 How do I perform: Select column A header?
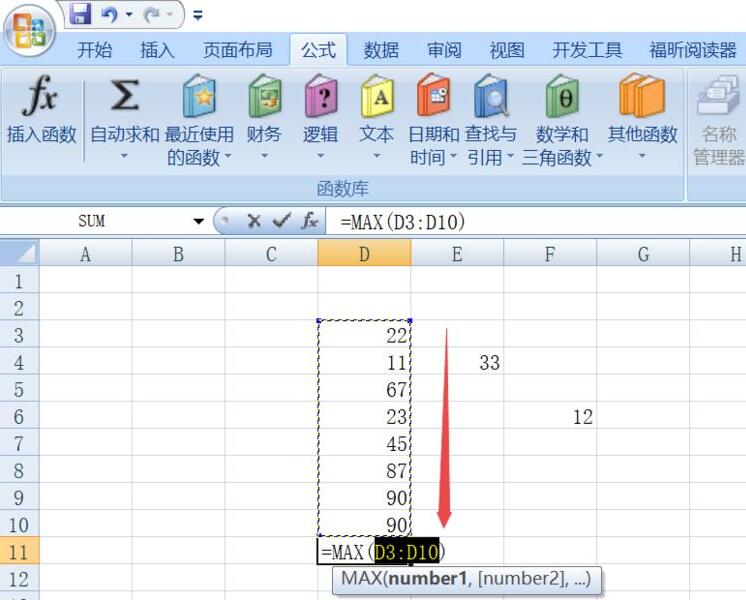(86, 253)
